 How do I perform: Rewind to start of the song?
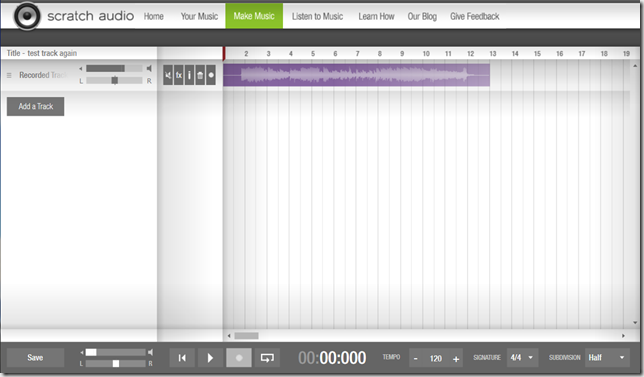182,358
